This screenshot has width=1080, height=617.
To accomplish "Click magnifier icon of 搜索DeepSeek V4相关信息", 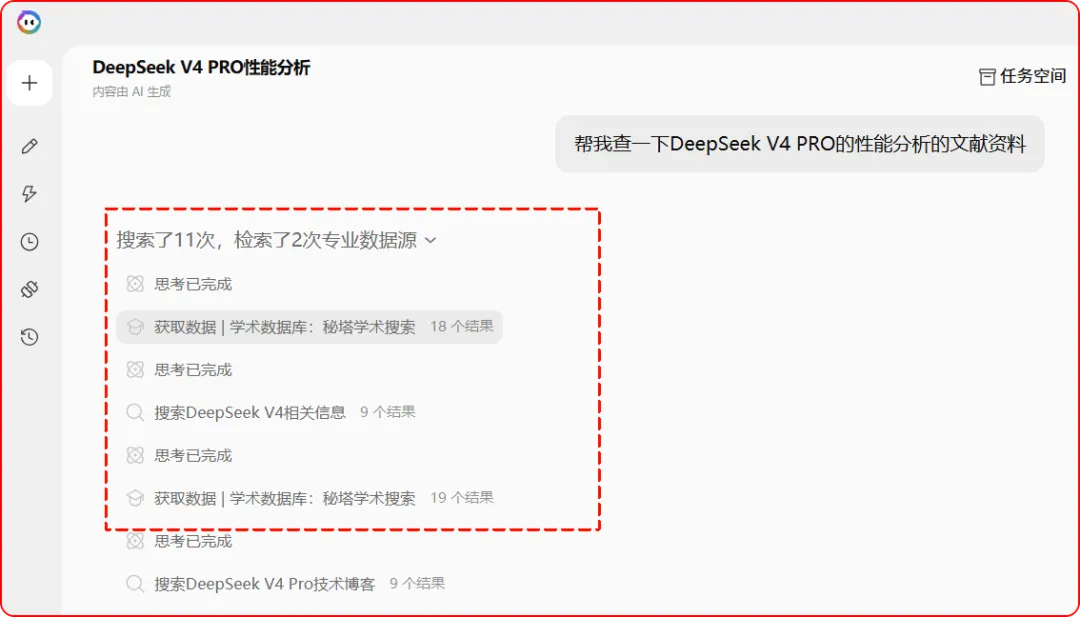I will click(135, 412).
